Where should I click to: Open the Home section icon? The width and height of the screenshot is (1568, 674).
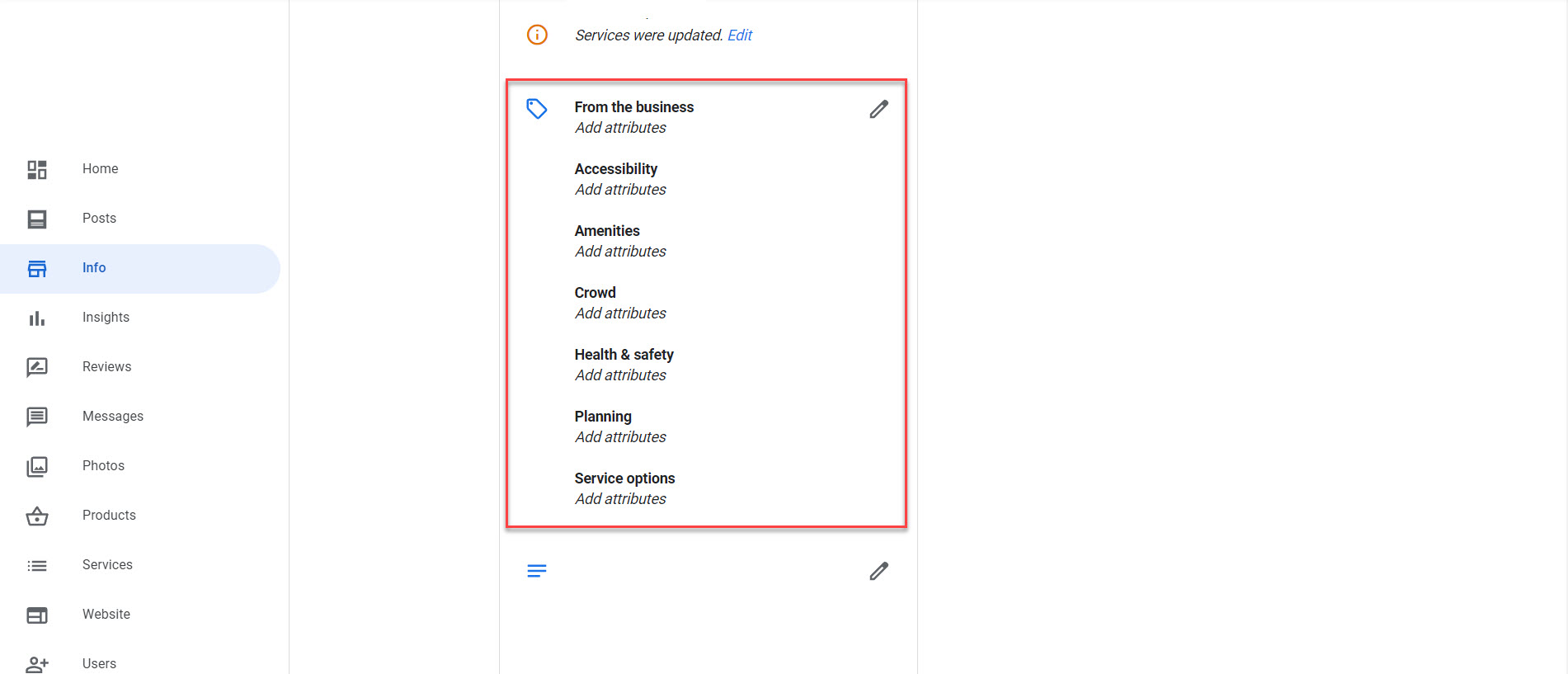[x=37, y=169]
